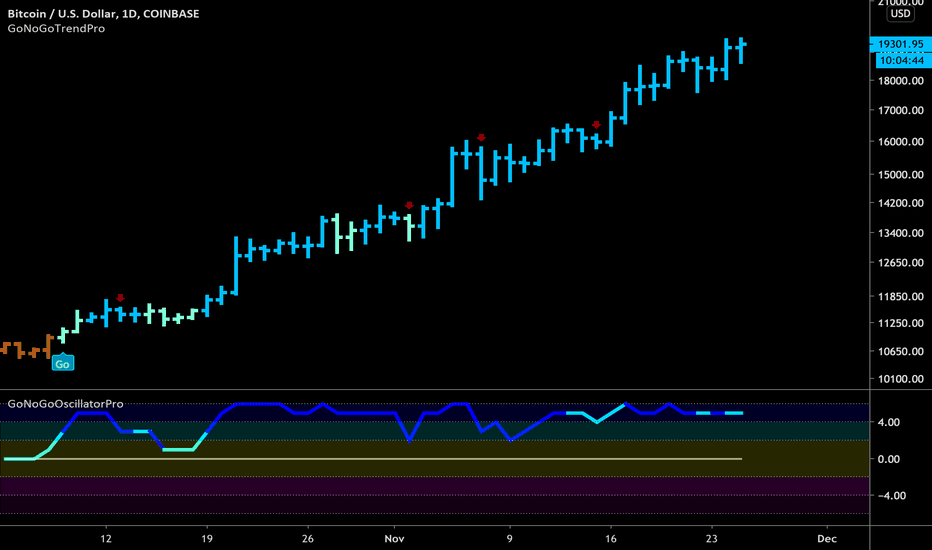This screenshot has height=550, width=932.
Task: Click the latest price bar at chart right edge
Action: [x=741, y=50]
